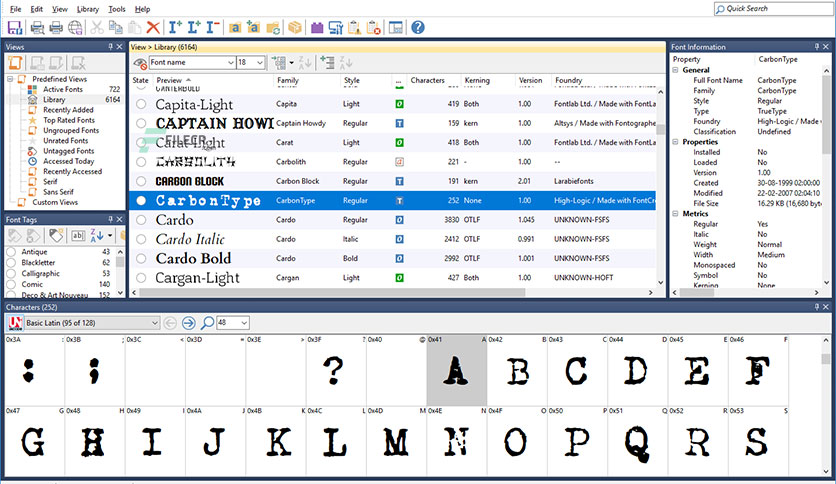Click the new tag icon in Font Tags
Screen dimensions: 836x484
(56, 235)
